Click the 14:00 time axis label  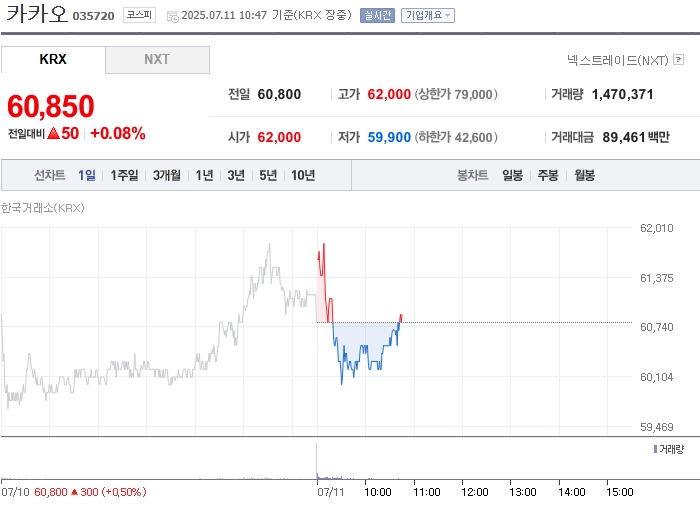[x=571, y=492]
